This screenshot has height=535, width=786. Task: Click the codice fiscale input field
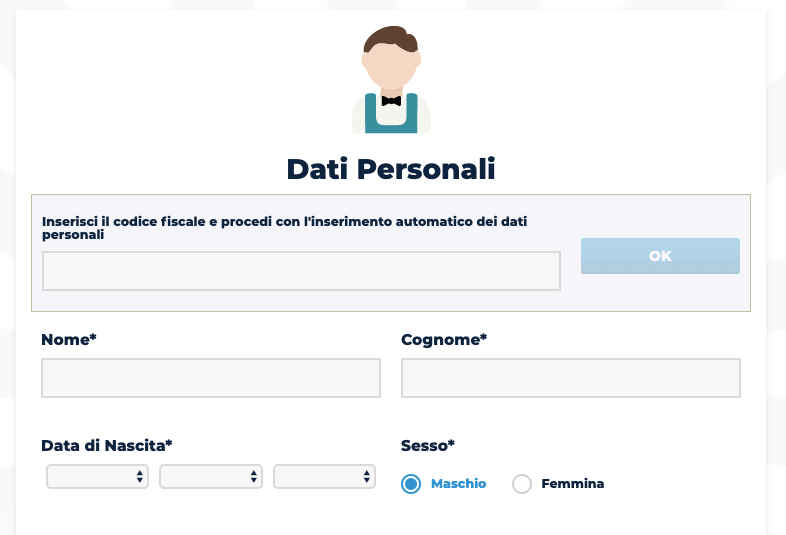[301, 271]
